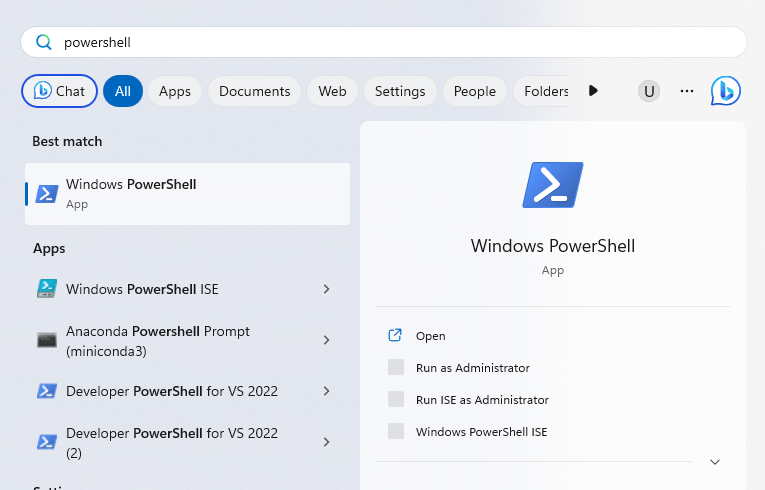
Task: Switch to the Settings filter tab
Action: (400, 91)
